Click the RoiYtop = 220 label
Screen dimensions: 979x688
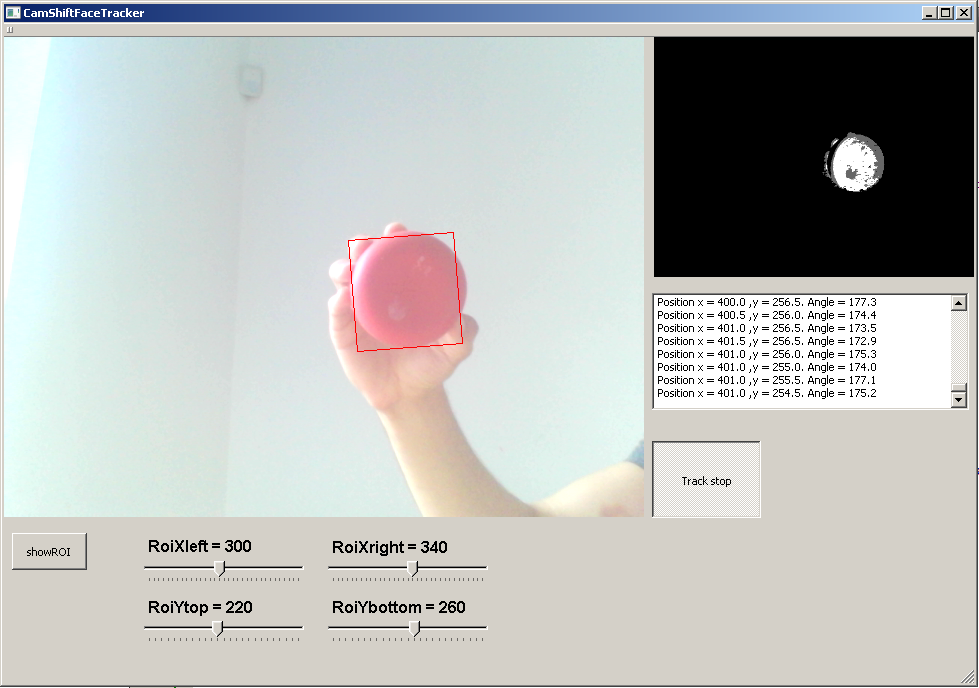[200, 607]
